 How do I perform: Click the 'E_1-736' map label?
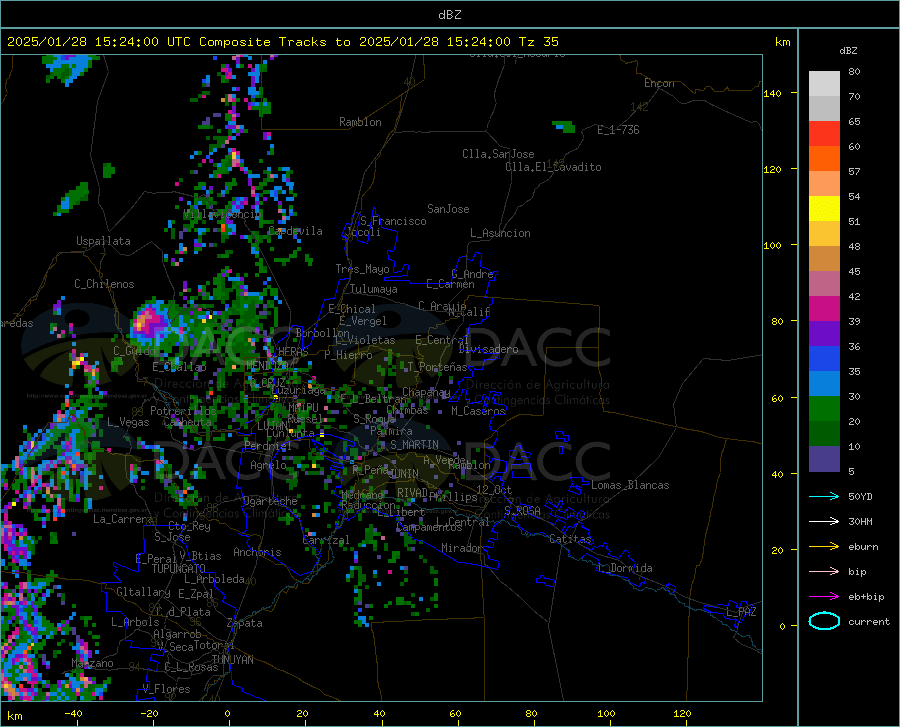tap(618, 130)
